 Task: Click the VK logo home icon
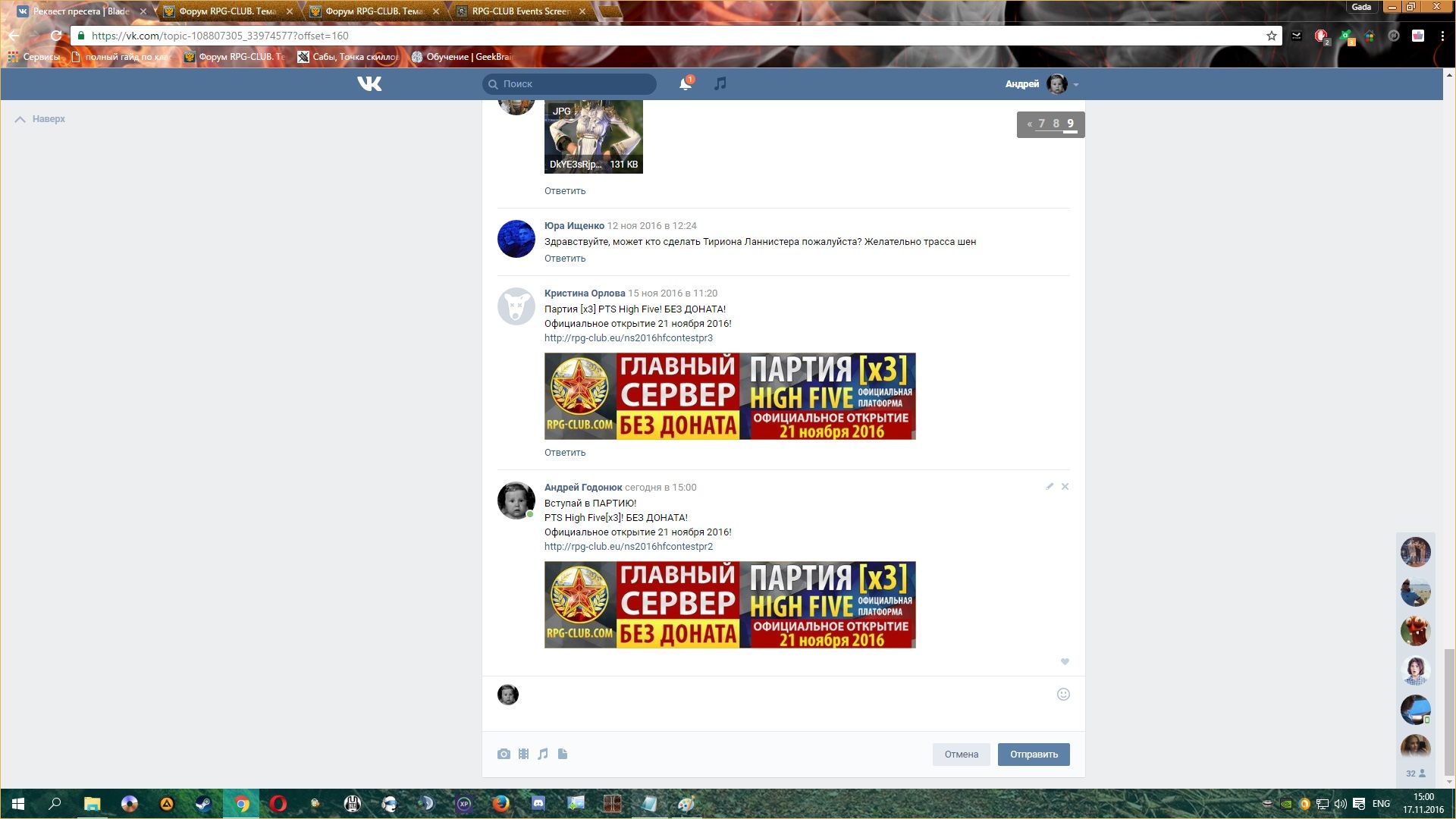click(x=369, y=83)
